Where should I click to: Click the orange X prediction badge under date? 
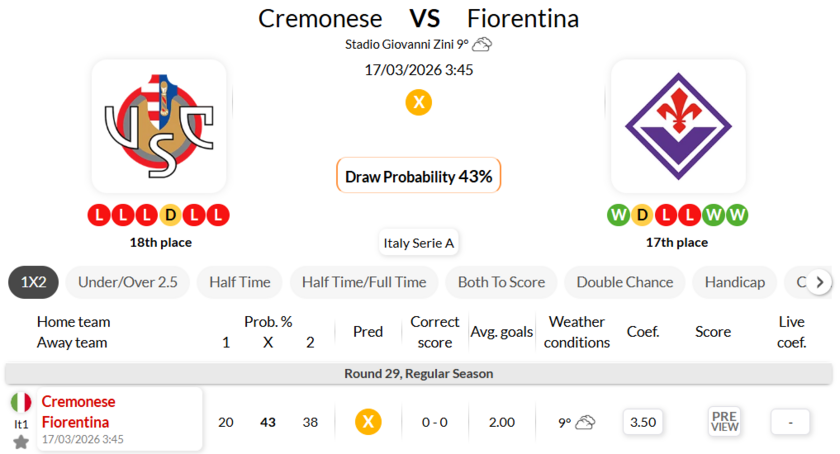(x=419, y=102)
